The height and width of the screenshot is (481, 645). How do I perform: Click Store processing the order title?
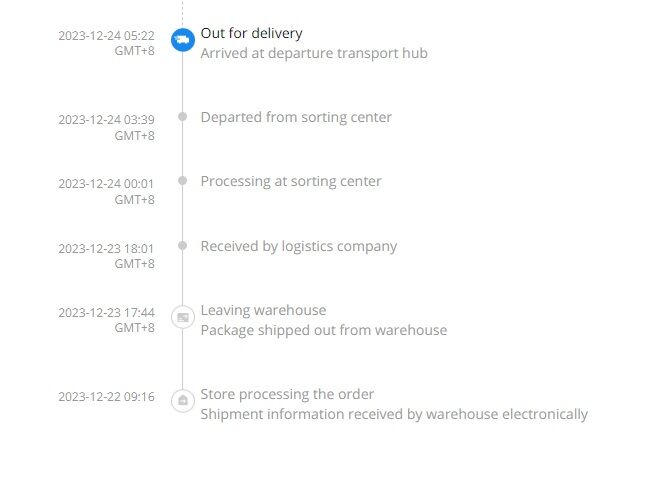[287, 394]
